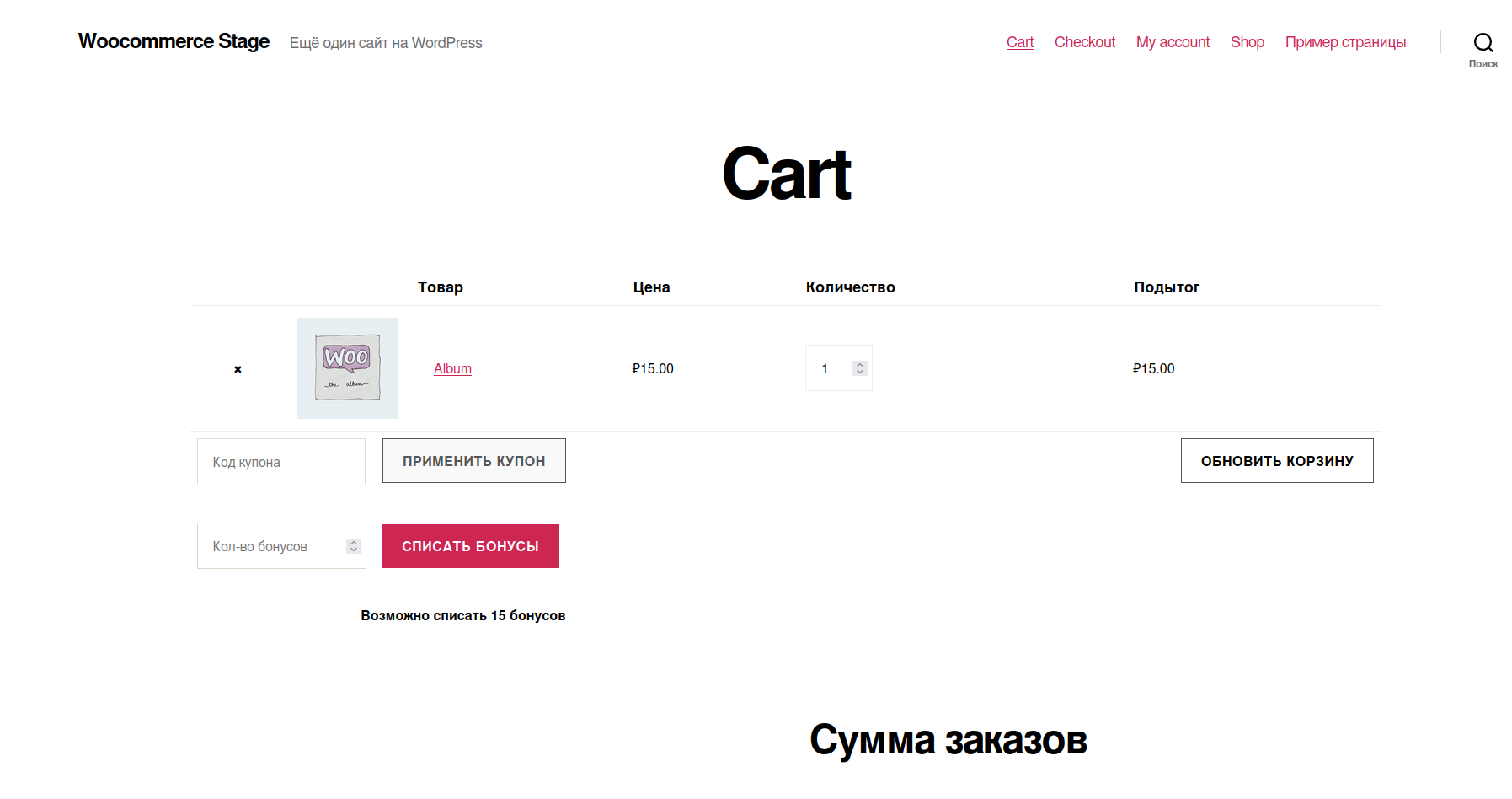Visit the Пример страницы page

pos(1344,42)
